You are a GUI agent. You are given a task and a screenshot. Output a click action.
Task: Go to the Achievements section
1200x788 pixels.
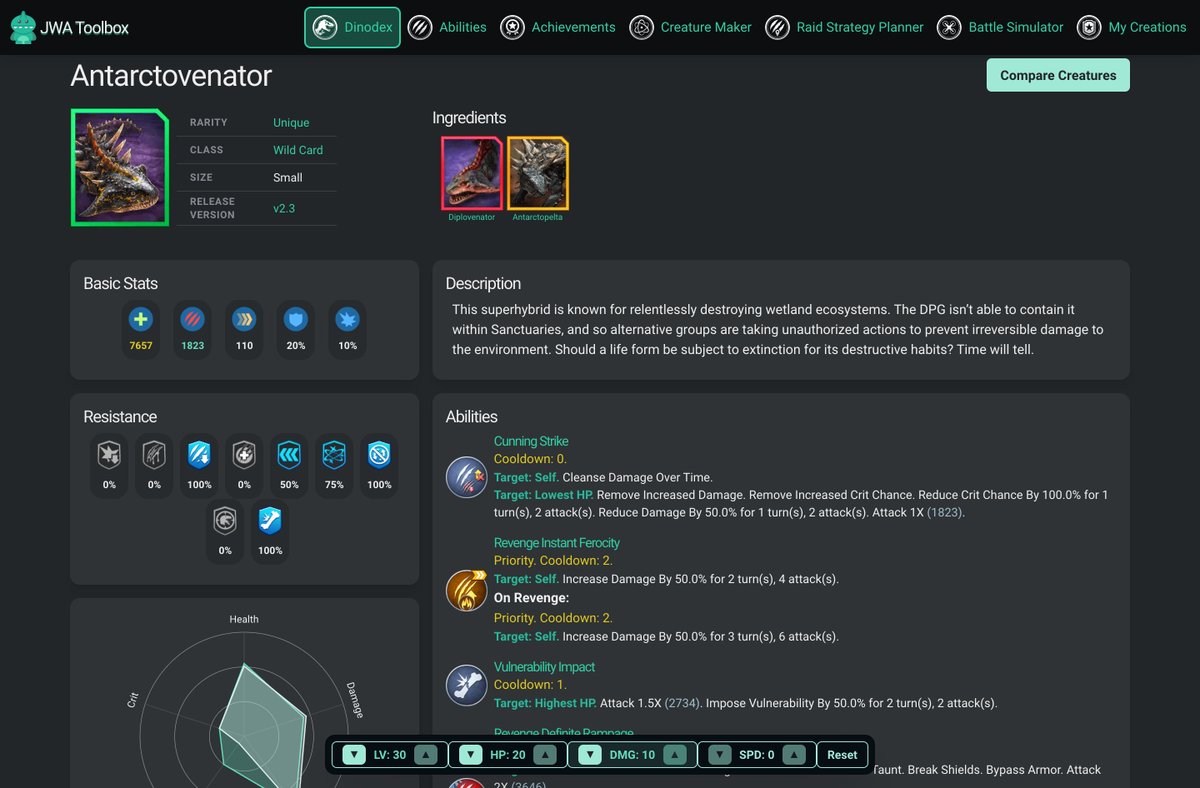click(x=558, y=28)
